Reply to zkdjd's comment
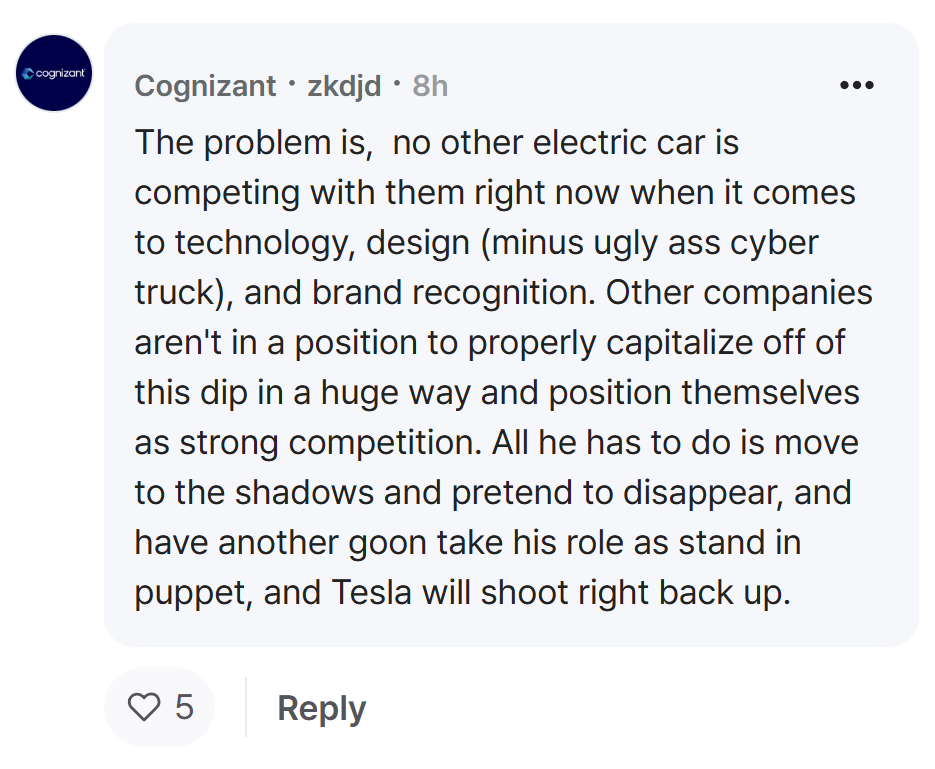 coord(321,708)
